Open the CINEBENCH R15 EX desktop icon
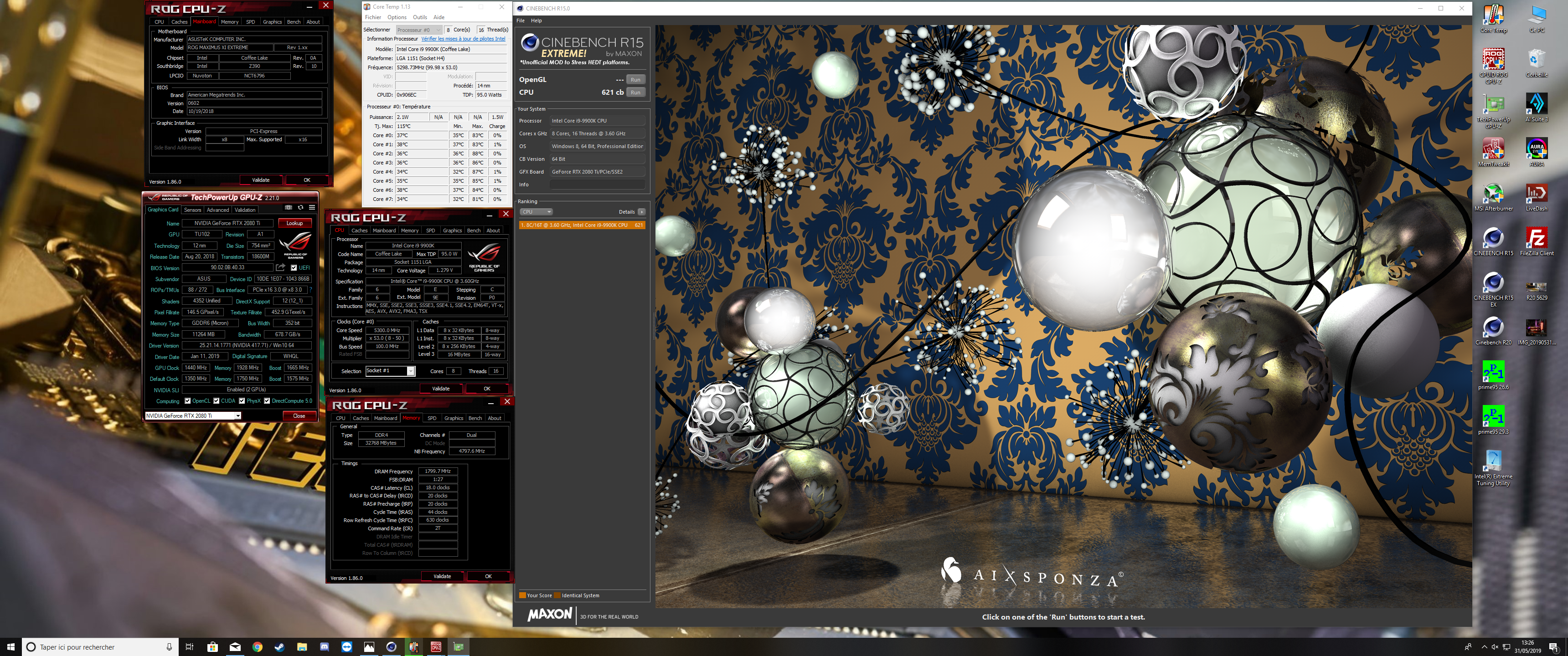This screenshot has width=1568, height=656. pyautogui.click(x=1493, y=290)
